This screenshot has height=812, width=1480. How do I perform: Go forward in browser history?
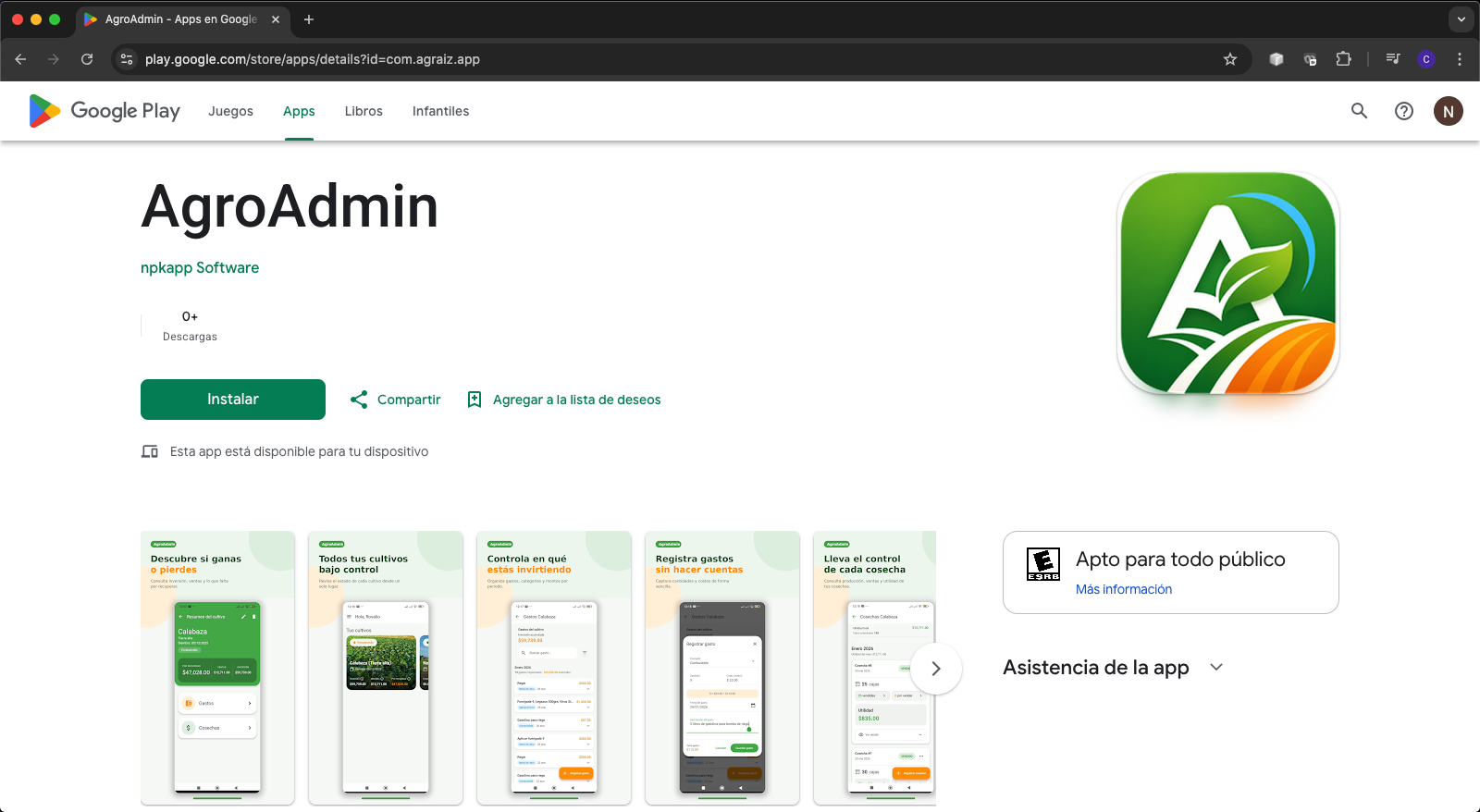(54, 59)
